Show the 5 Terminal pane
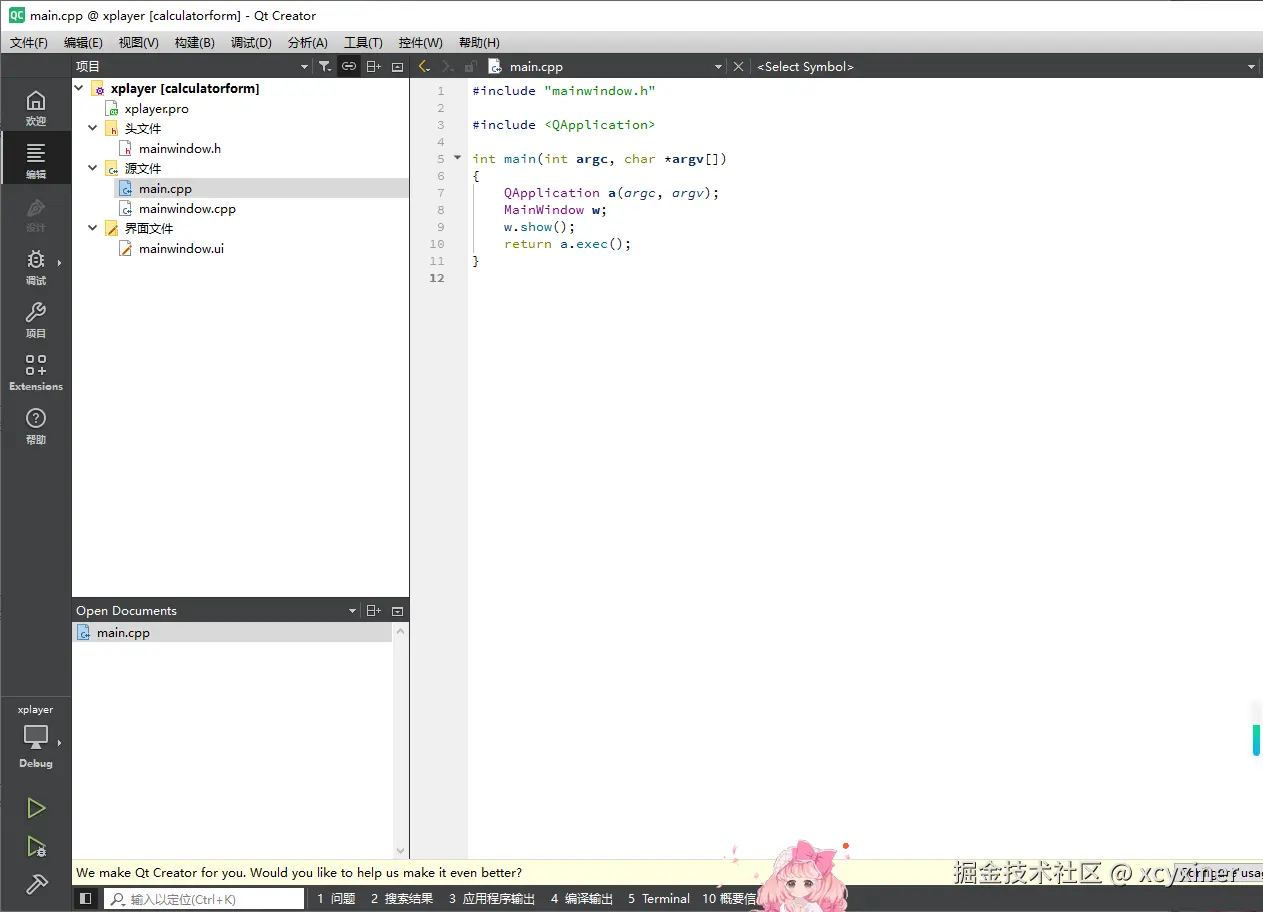Screen dimensions: 1263x912 pos(659,899)
